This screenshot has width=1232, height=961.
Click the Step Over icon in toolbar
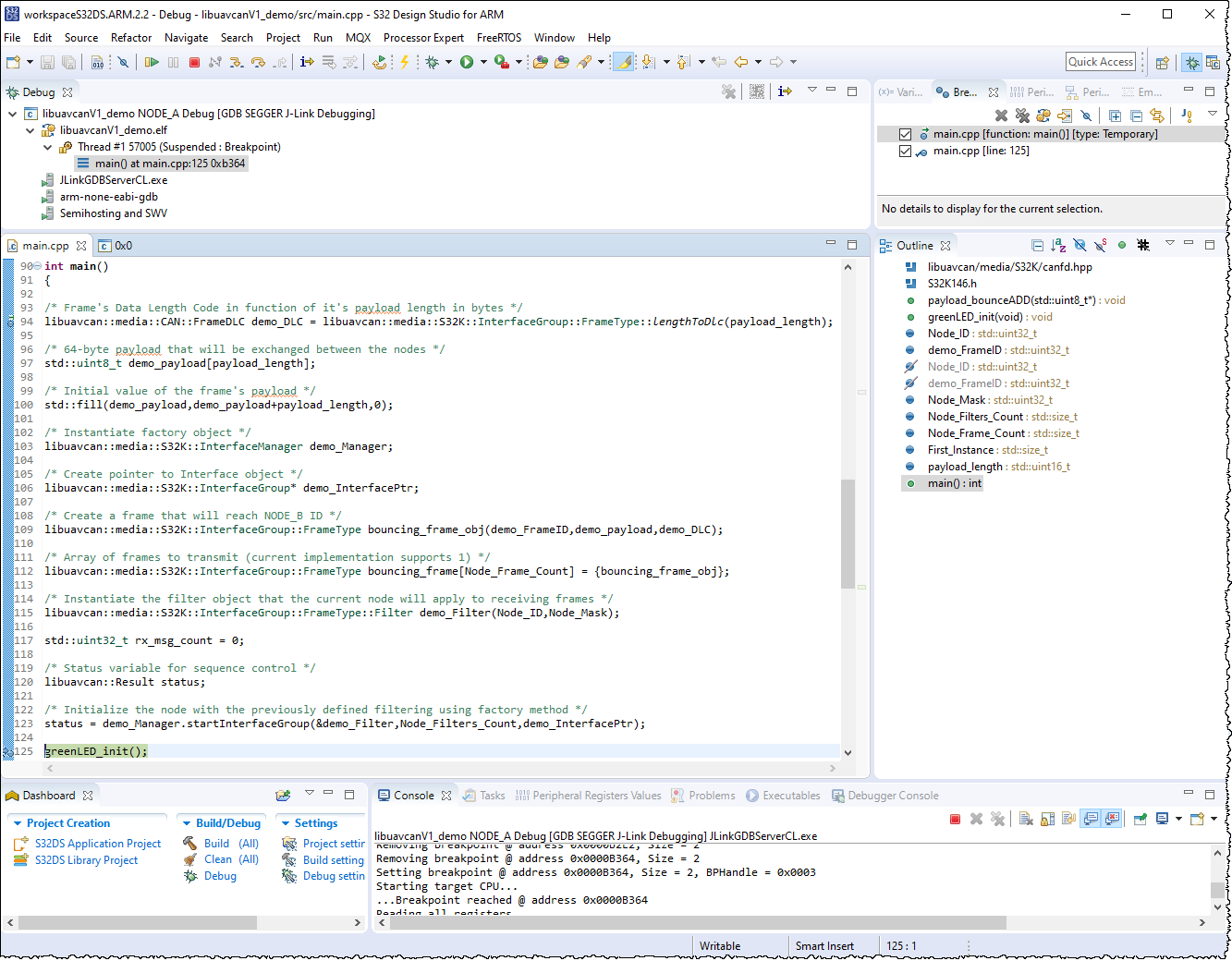[257, 62]
